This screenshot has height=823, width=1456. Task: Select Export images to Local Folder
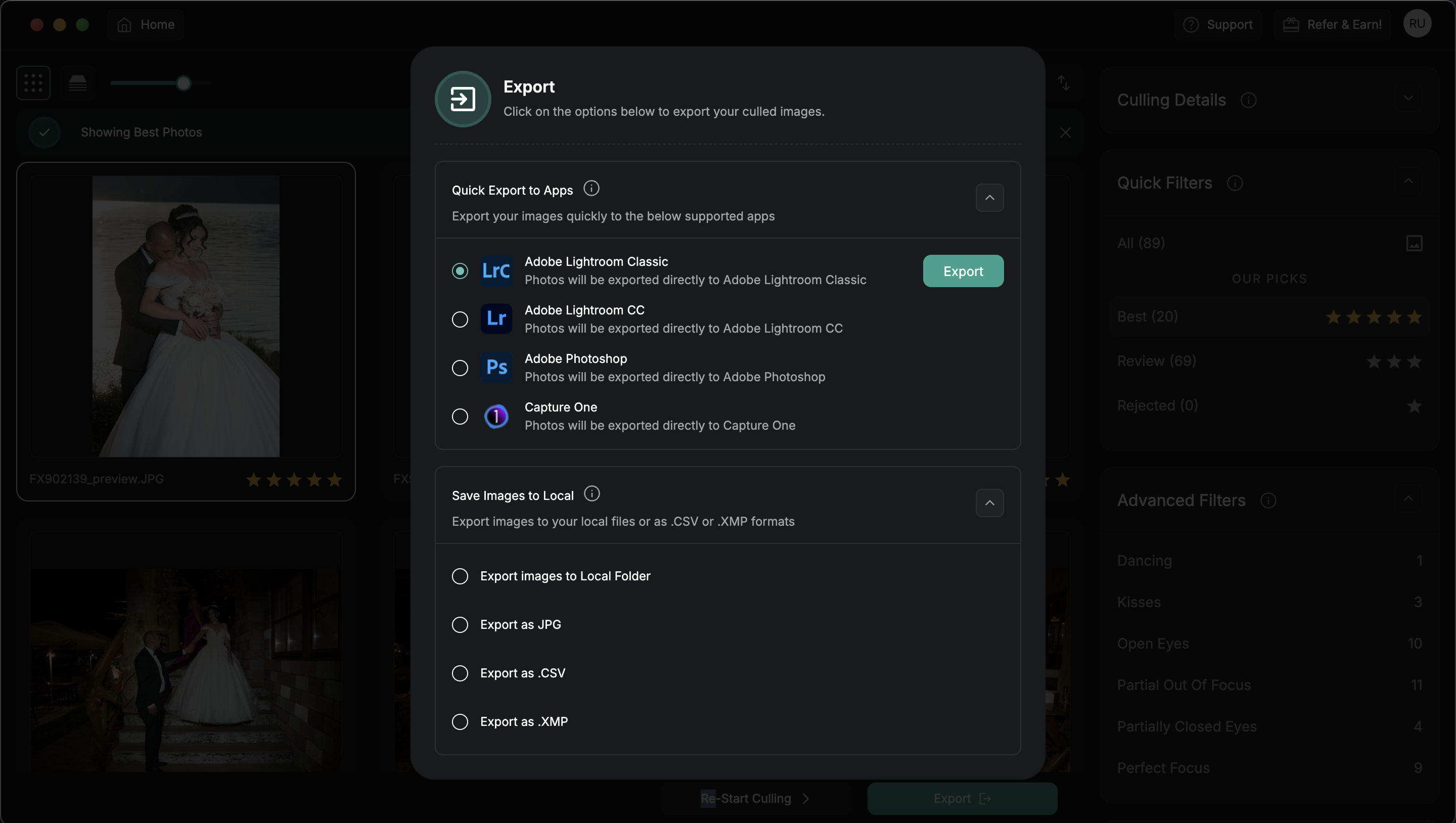coord(460,576)
